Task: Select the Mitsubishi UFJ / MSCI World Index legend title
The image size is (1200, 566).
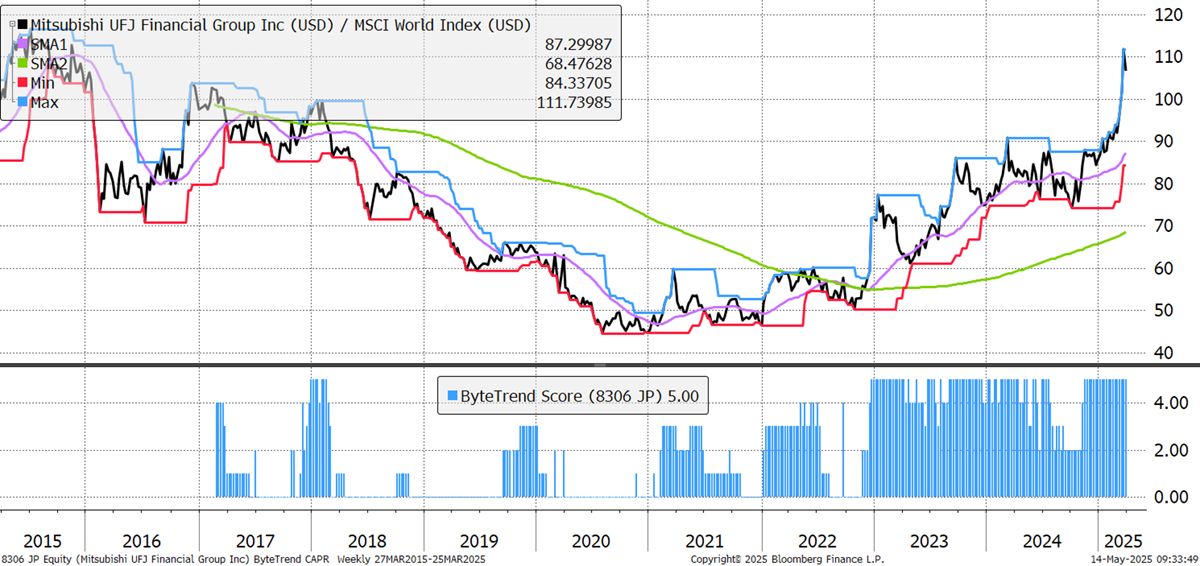Action: 281,23
